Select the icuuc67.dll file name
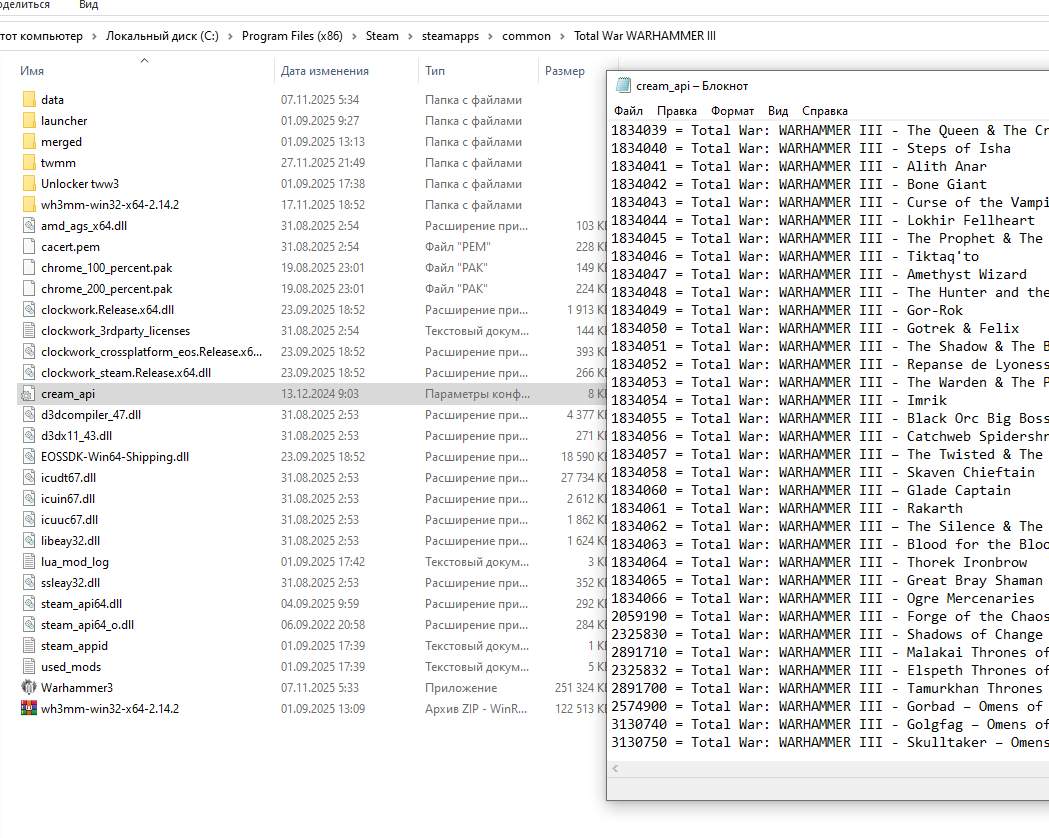The height and width of the screenshot is (838, 1049). pyautogui.click(x=69, y=520)
